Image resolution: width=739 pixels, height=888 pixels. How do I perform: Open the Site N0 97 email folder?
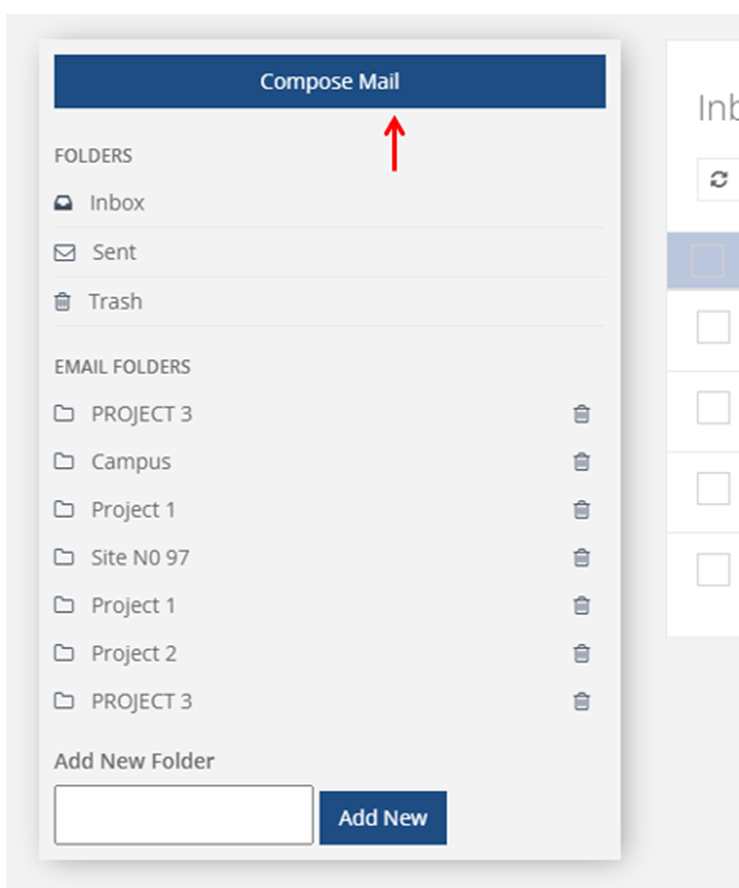coord(140,558)
